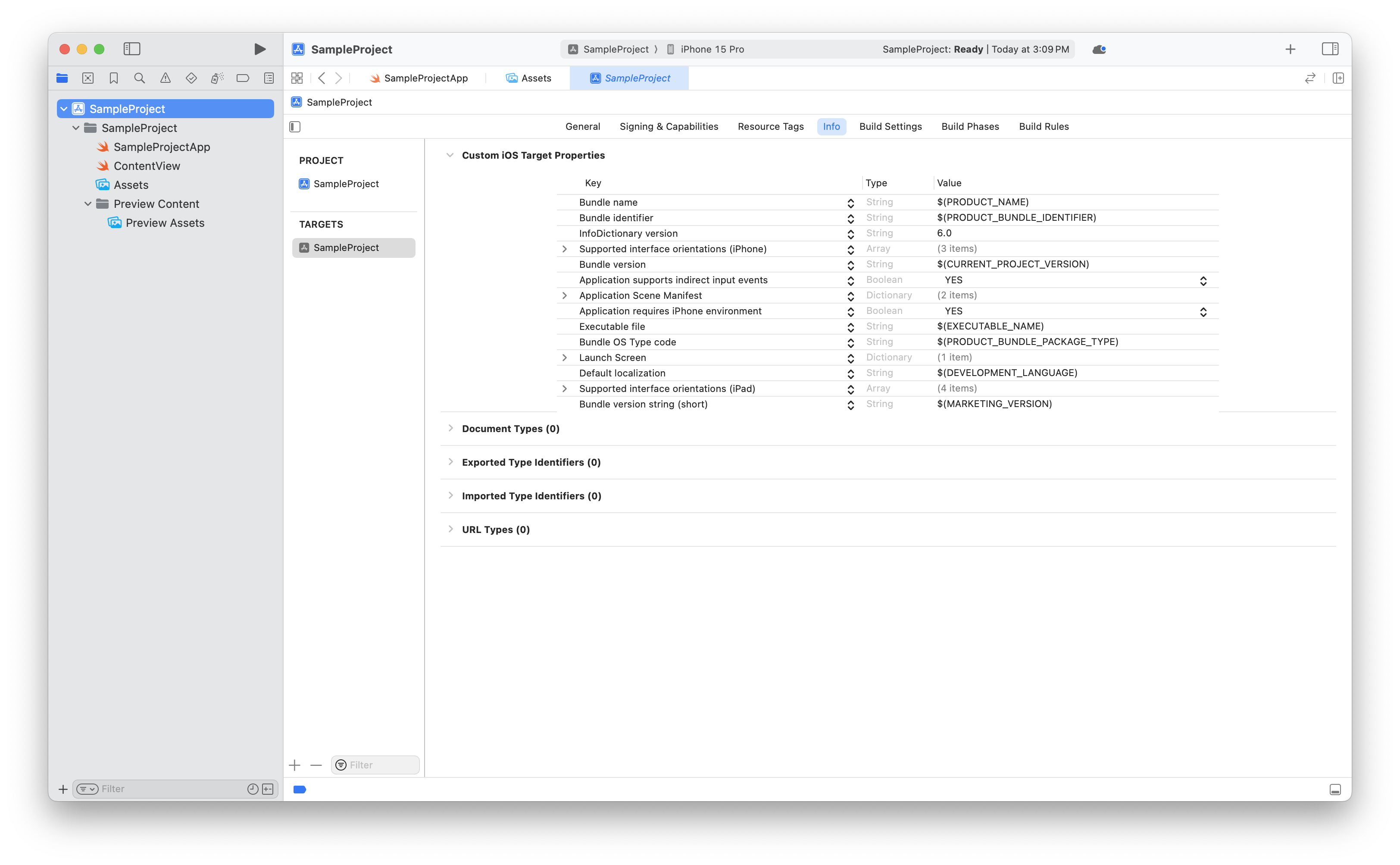Open the Bookmark navigator icon

point(113,78)
